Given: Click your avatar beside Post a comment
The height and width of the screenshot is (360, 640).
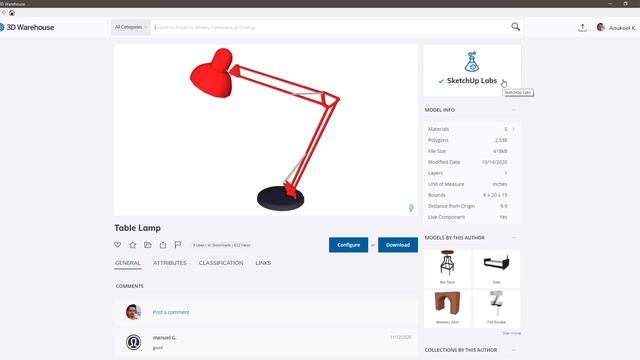Looking at the screenshot, I should tap(133, 312).
